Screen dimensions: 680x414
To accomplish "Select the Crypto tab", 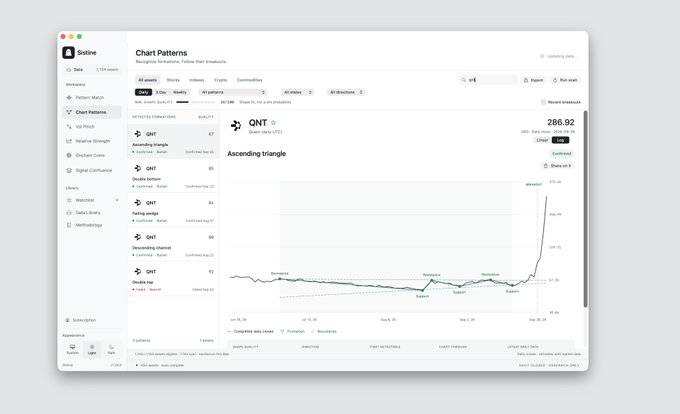I will 221,80.
